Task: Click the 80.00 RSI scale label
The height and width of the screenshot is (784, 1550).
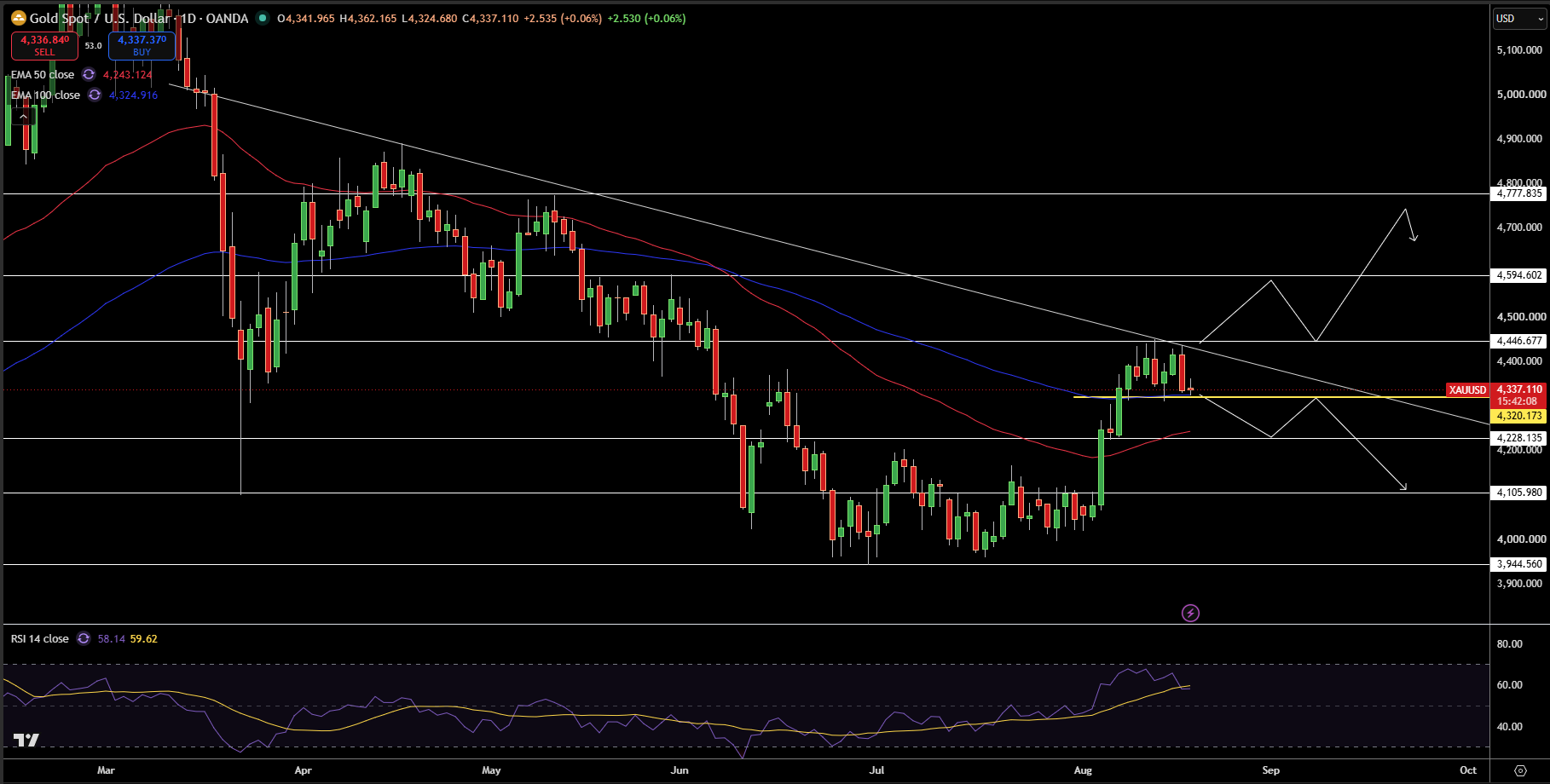Action: tap(1510, 644)
